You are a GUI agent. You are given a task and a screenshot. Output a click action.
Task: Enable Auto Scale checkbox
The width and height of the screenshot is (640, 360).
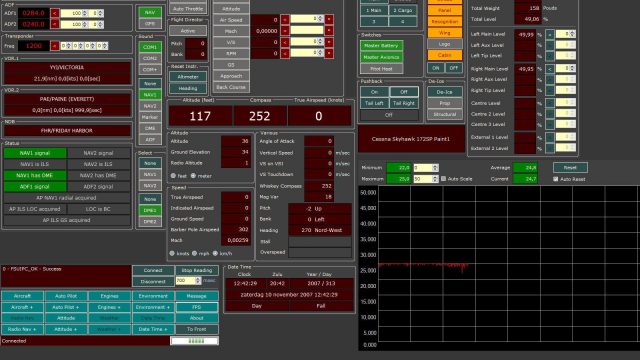coord(443,179)
